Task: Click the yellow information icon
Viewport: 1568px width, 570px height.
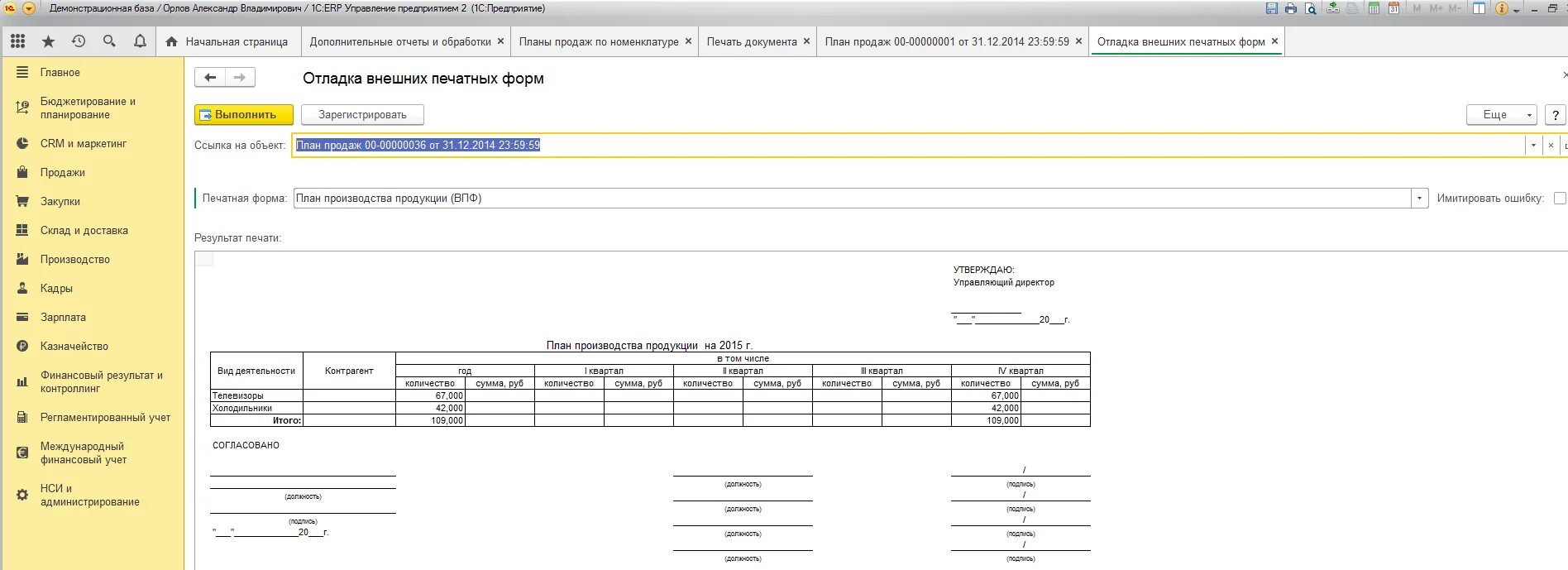Action: [x=1502, y=8]
